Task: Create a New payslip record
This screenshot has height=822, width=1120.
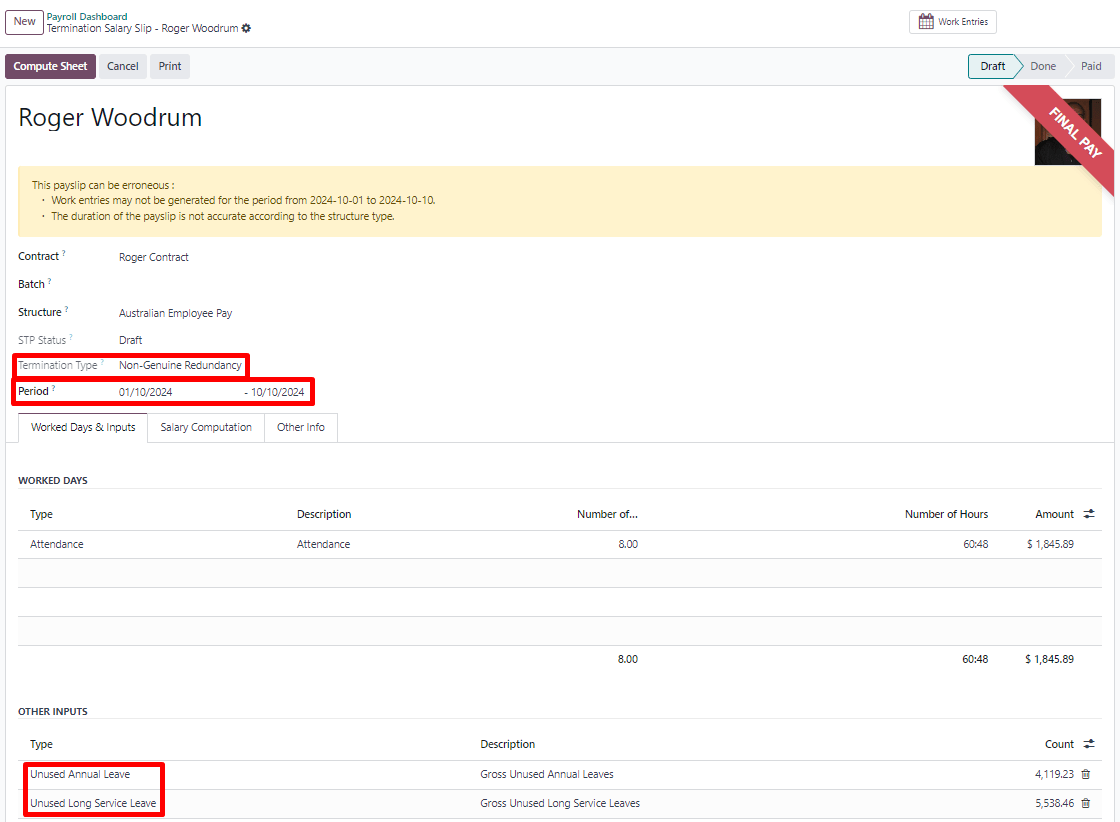Action: pyautogui.click(x=25, y=22)
